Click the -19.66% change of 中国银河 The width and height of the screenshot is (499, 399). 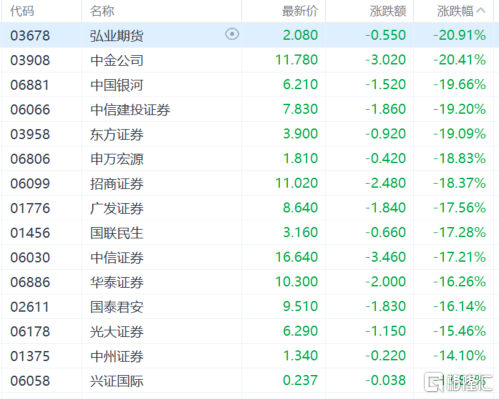click(x=460, y=85)
